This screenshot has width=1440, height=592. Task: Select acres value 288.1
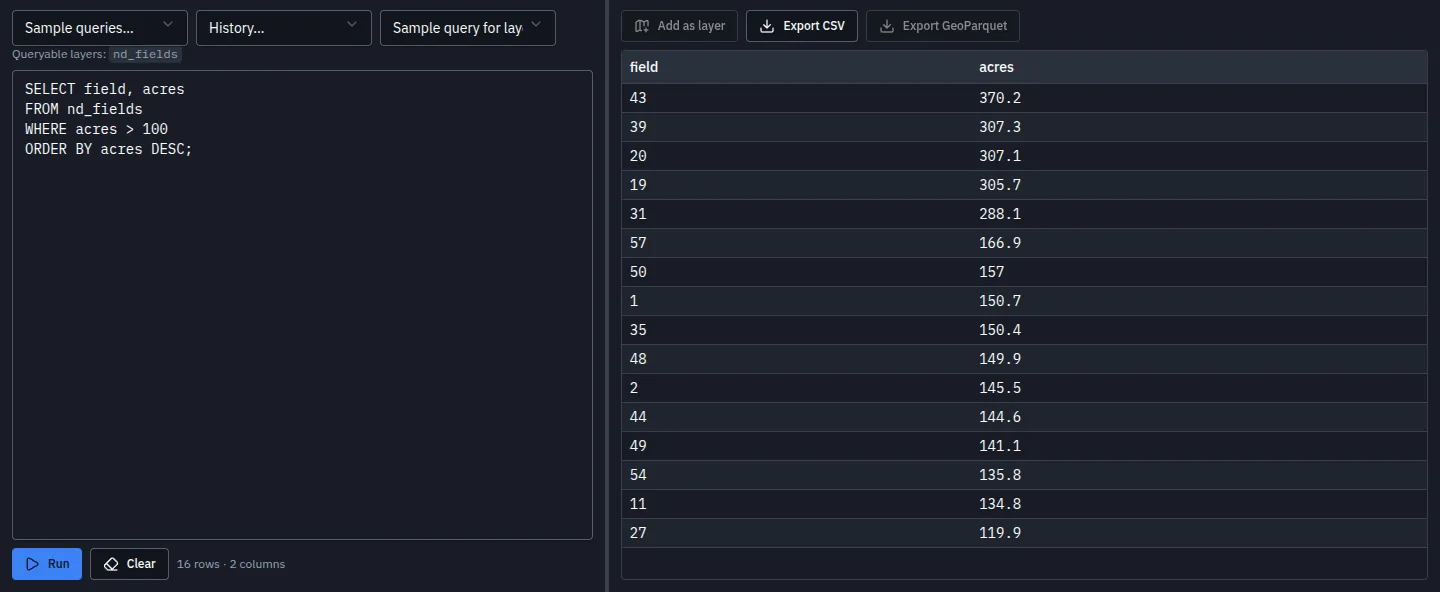tap(1198, 214)
